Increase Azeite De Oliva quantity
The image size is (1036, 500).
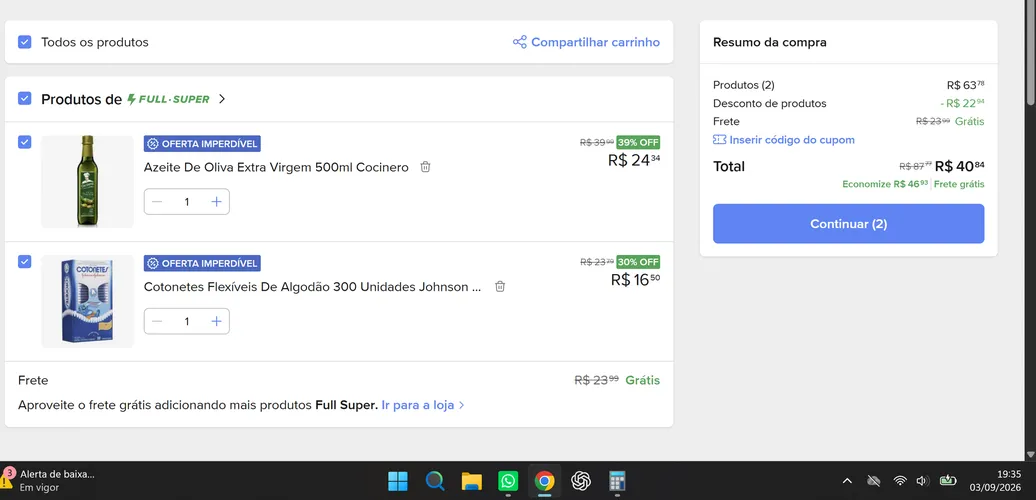coord(216,201)
